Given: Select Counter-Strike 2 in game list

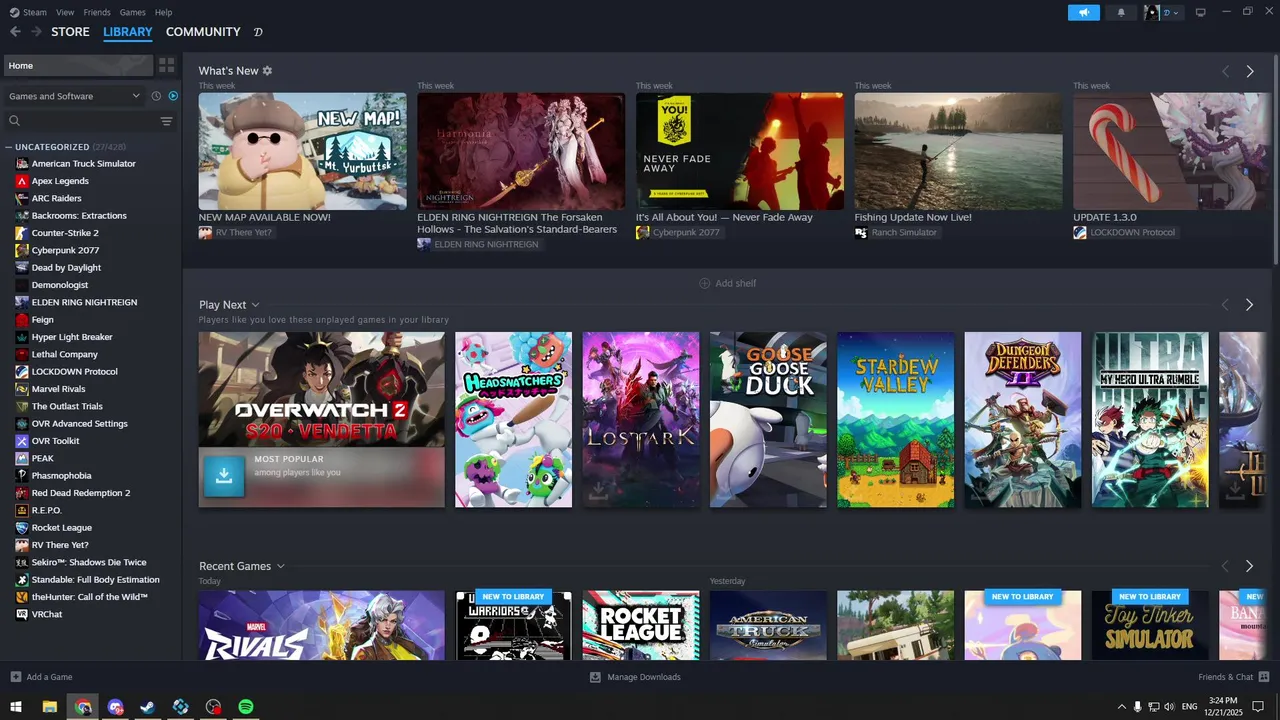Looking at the screenshot, I should (65, 233).
